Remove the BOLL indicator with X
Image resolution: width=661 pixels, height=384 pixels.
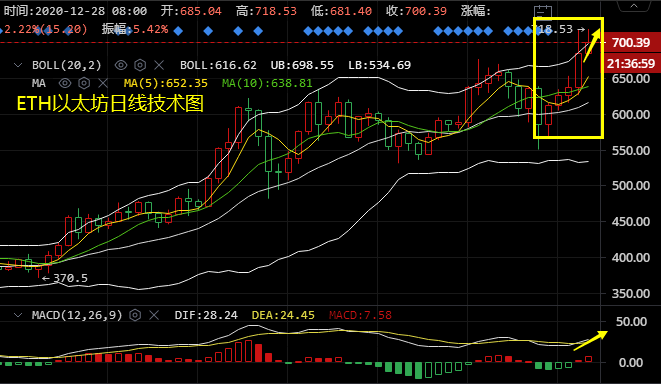coord(159,65)
